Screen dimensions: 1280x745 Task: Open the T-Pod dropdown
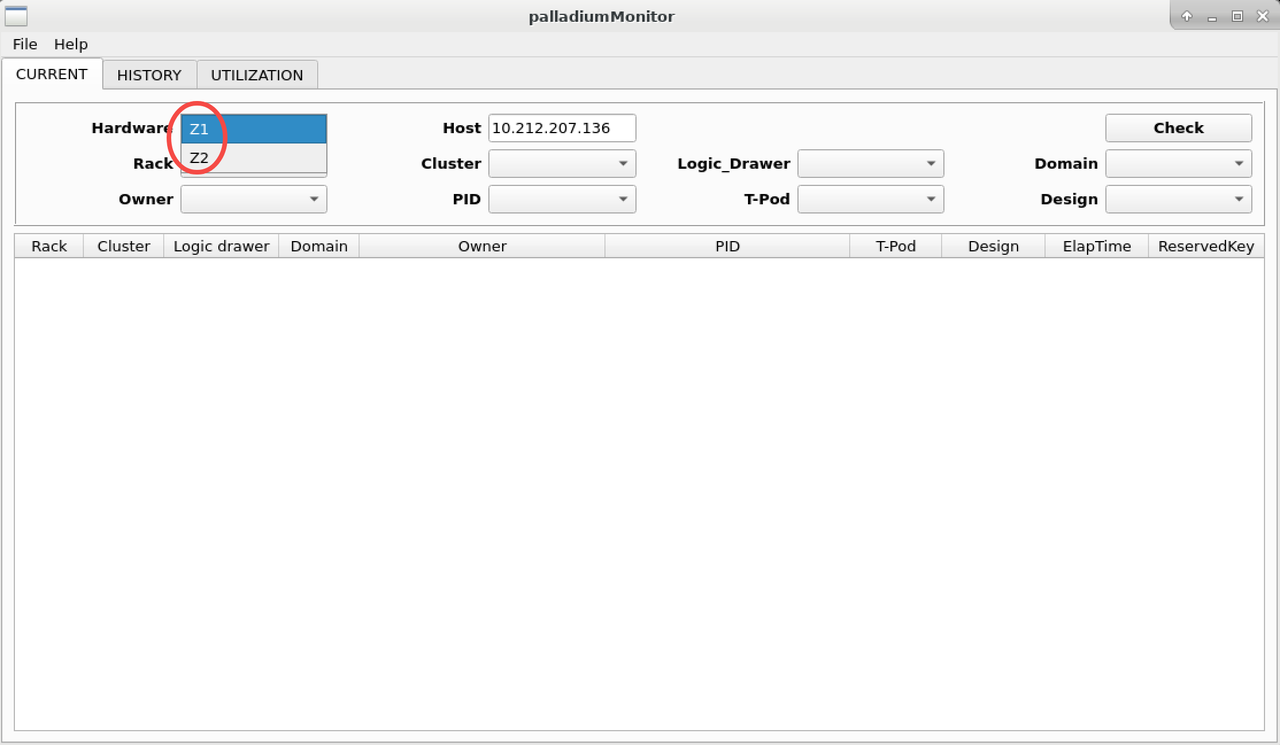(870, 199)
